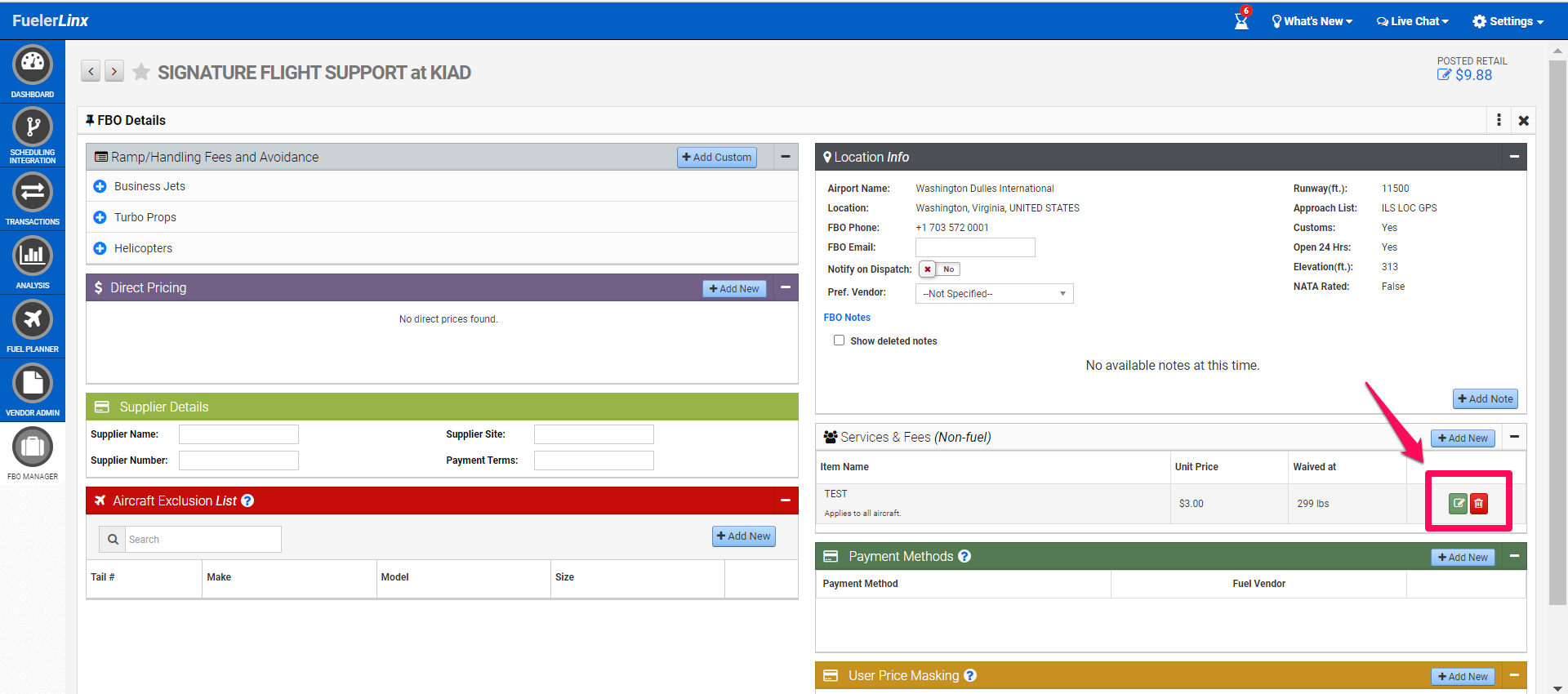Collapse Ramp/Handling Fees panel

[x=786, y=157]
